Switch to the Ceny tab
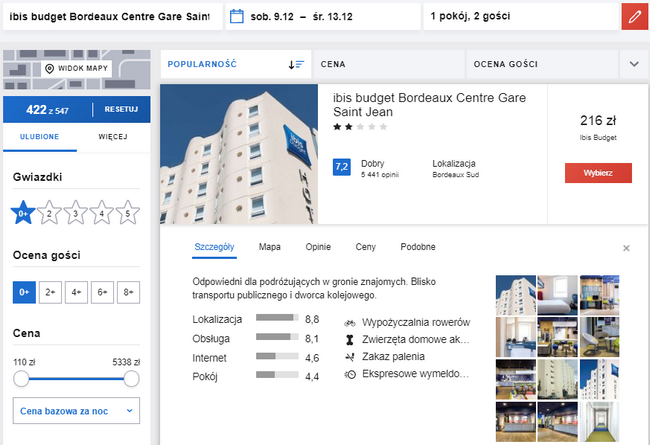Image resolution: width=650 pixels, height=445 pixels. 366,247
